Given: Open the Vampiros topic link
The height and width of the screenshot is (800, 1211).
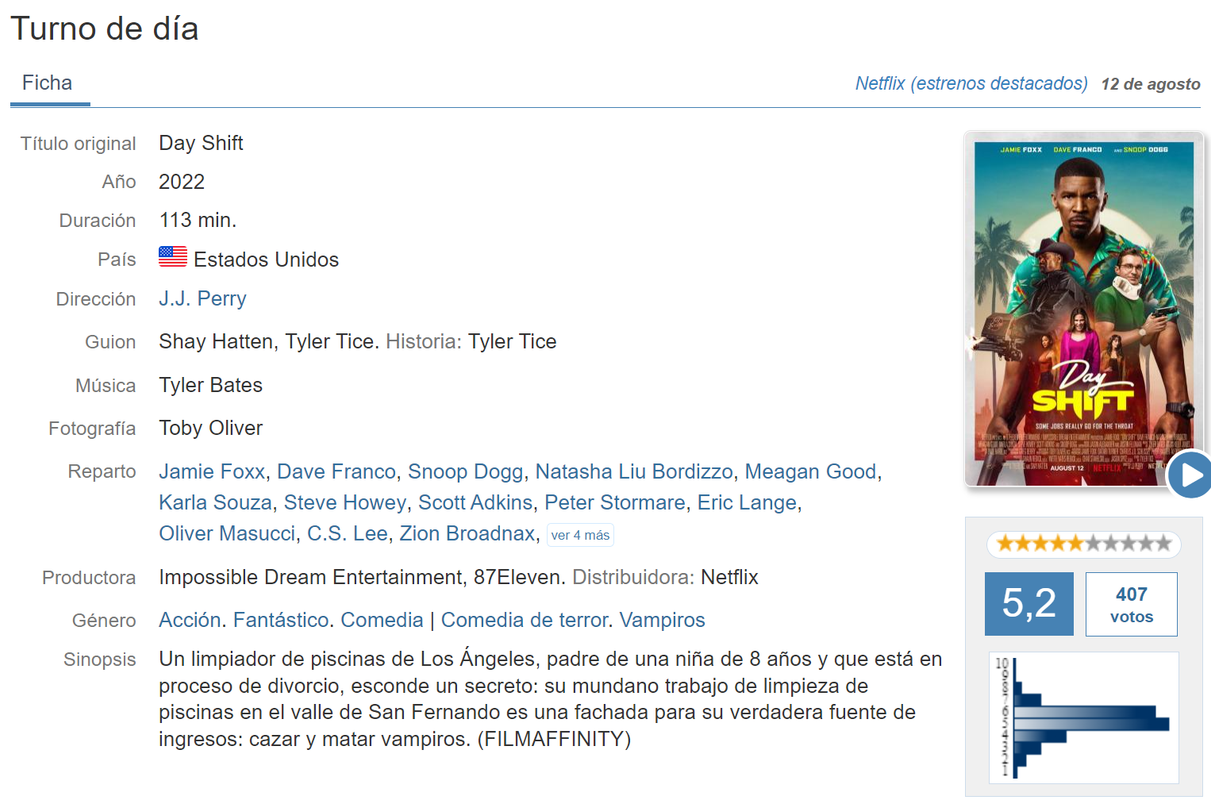Looking at the screenshot, I should pos(662,620).
